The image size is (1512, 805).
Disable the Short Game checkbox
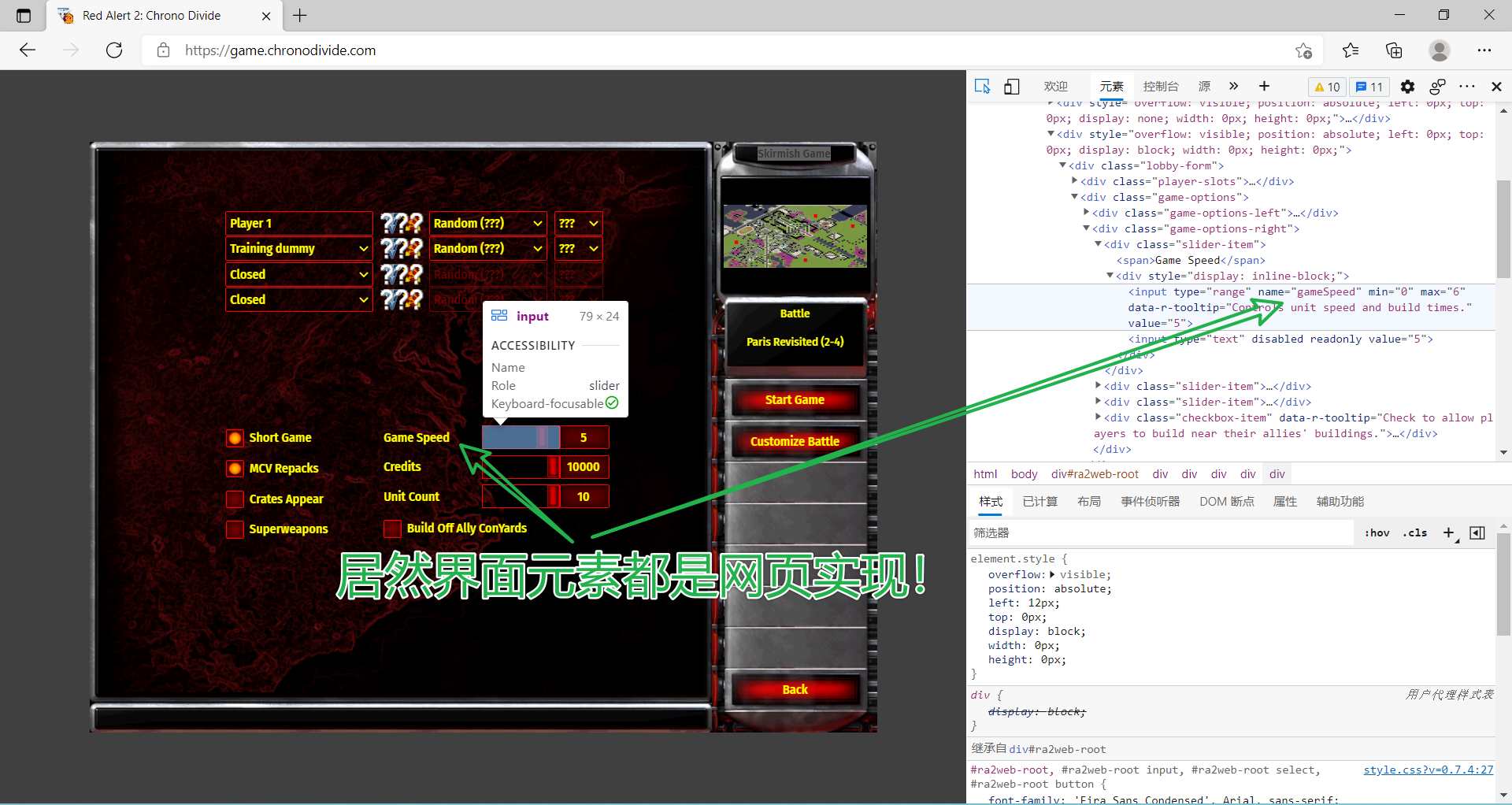point(235,438)
